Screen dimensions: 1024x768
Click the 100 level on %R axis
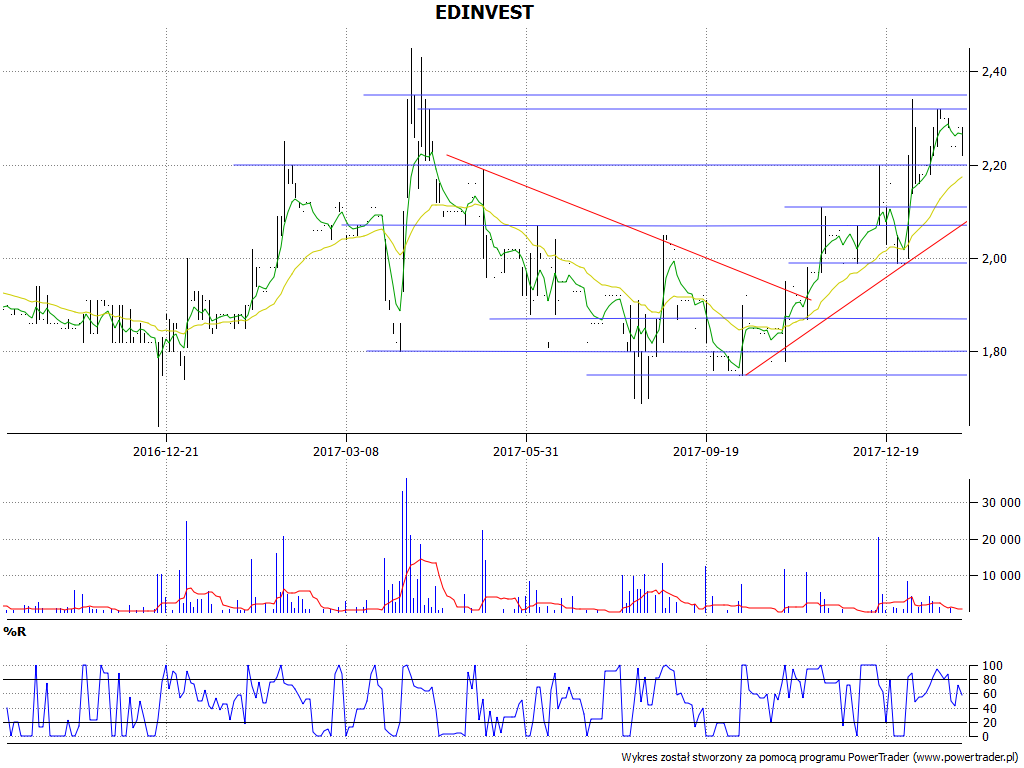[991, 665]
